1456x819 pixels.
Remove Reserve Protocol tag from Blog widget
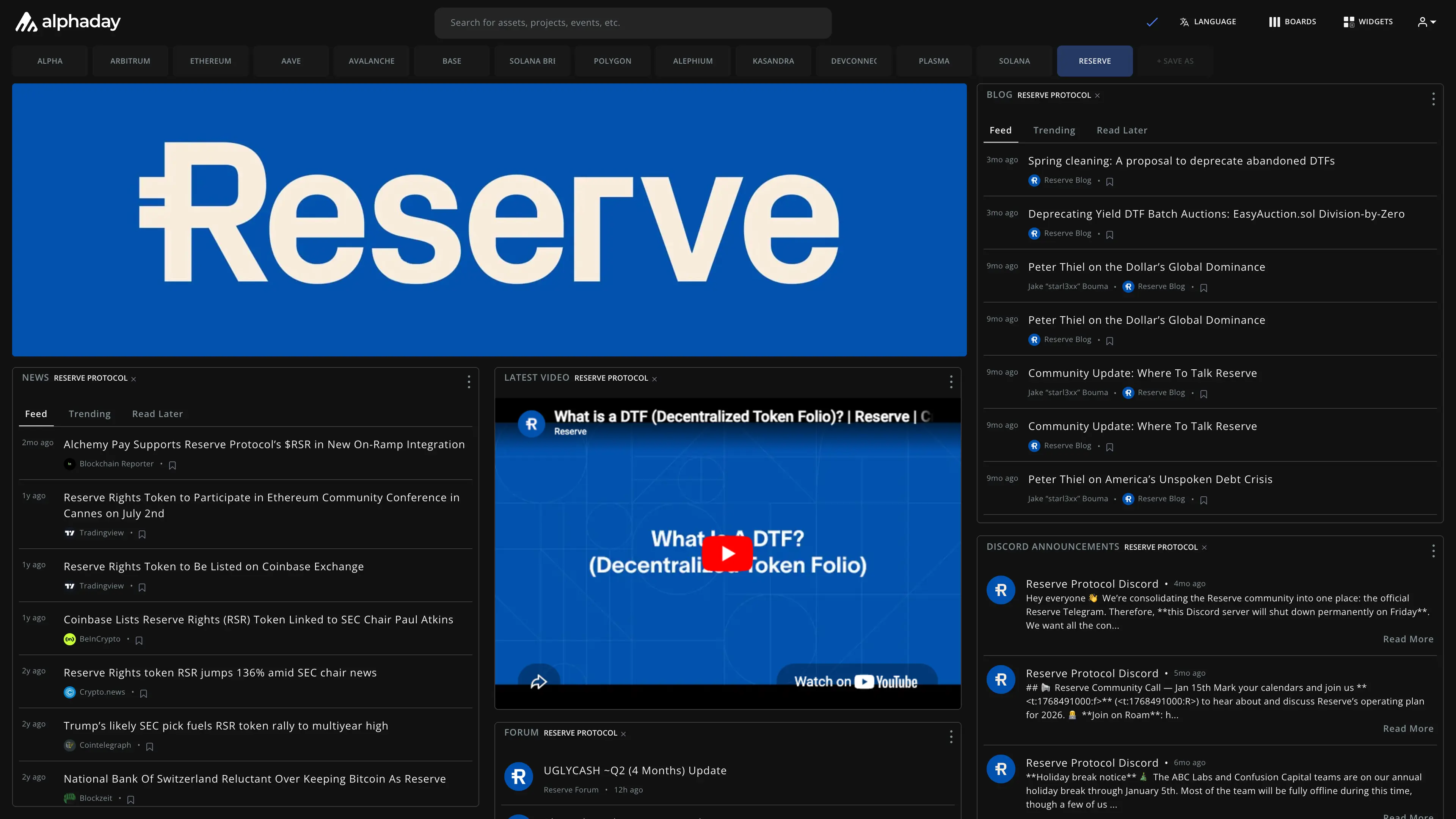tap(1097, 96)
